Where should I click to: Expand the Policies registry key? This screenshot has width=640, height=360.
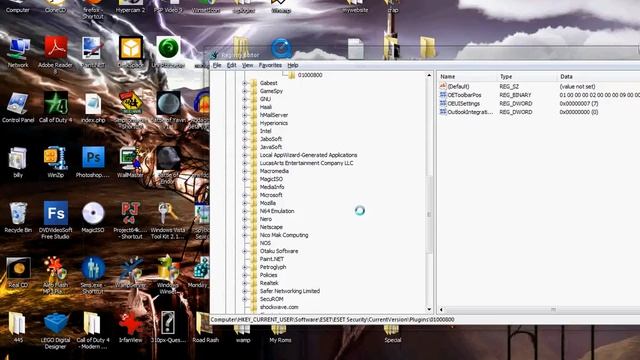coord(244,275)
